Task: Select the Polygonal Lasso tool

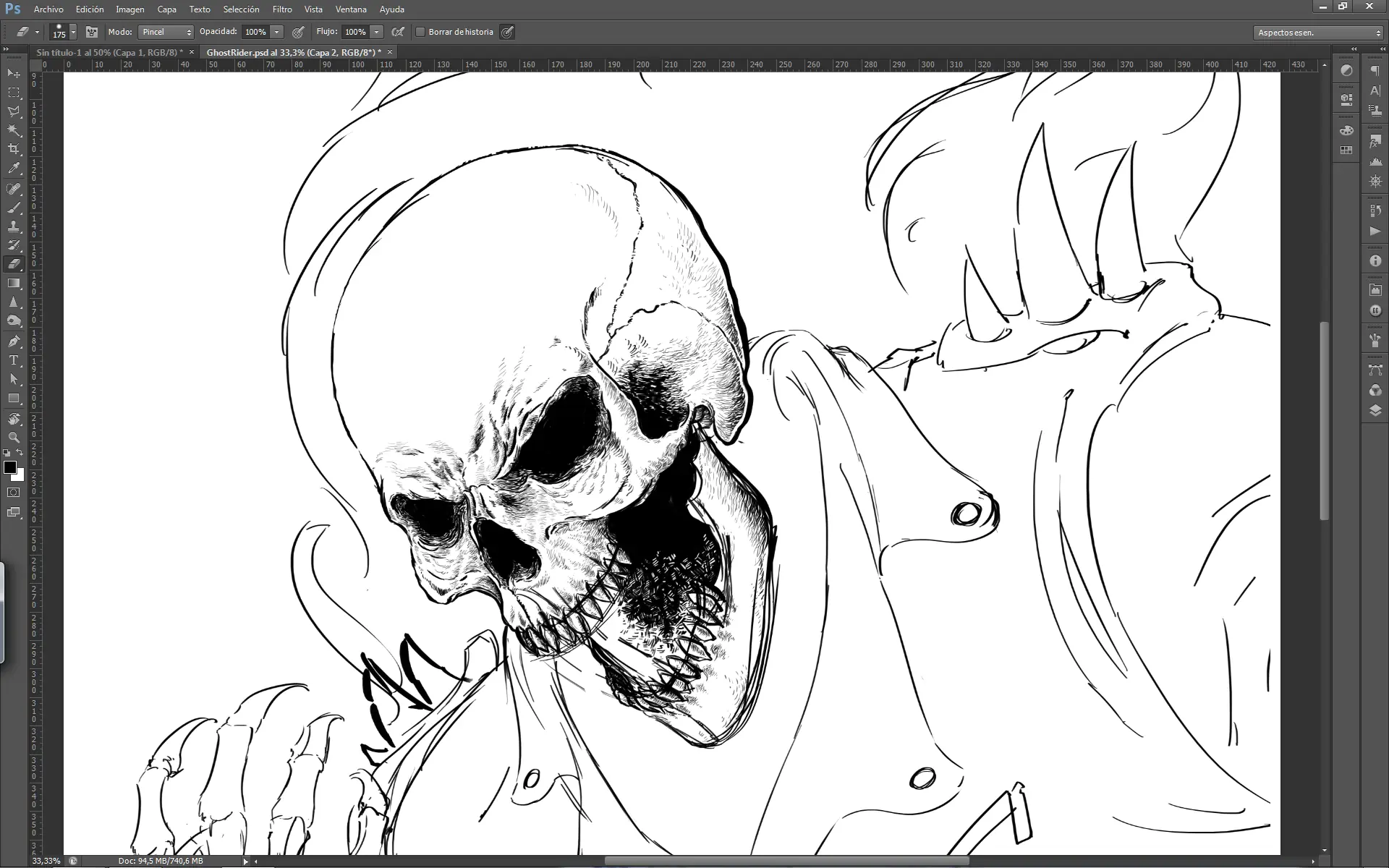Action: tap(14, 111)
